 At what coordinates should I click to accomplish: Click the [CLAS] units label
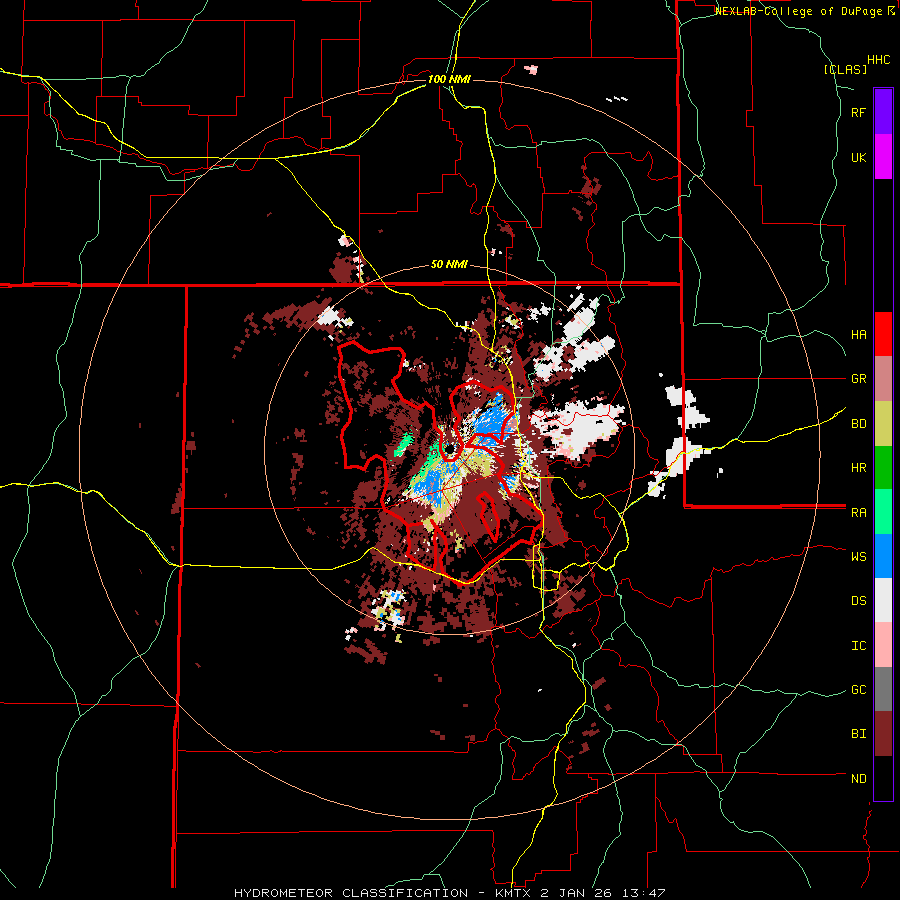845,69
